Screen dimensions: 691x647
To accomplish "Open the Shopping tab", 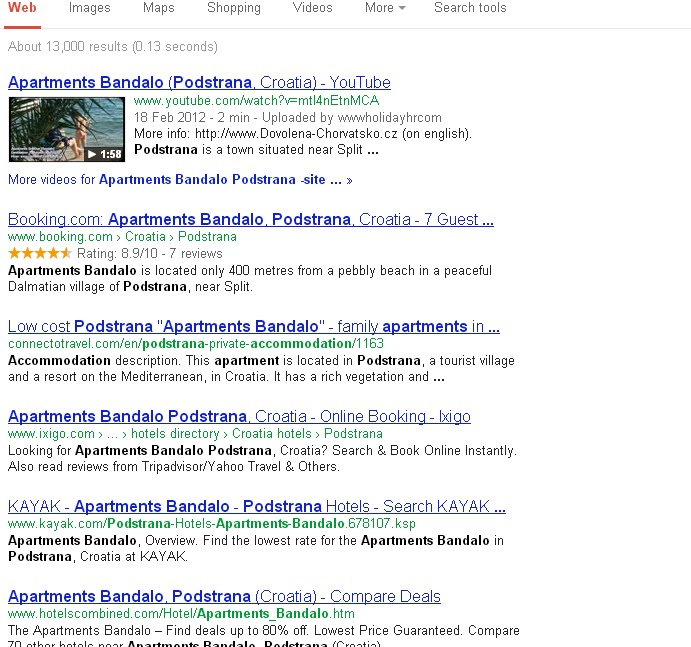I will [234, 7].
